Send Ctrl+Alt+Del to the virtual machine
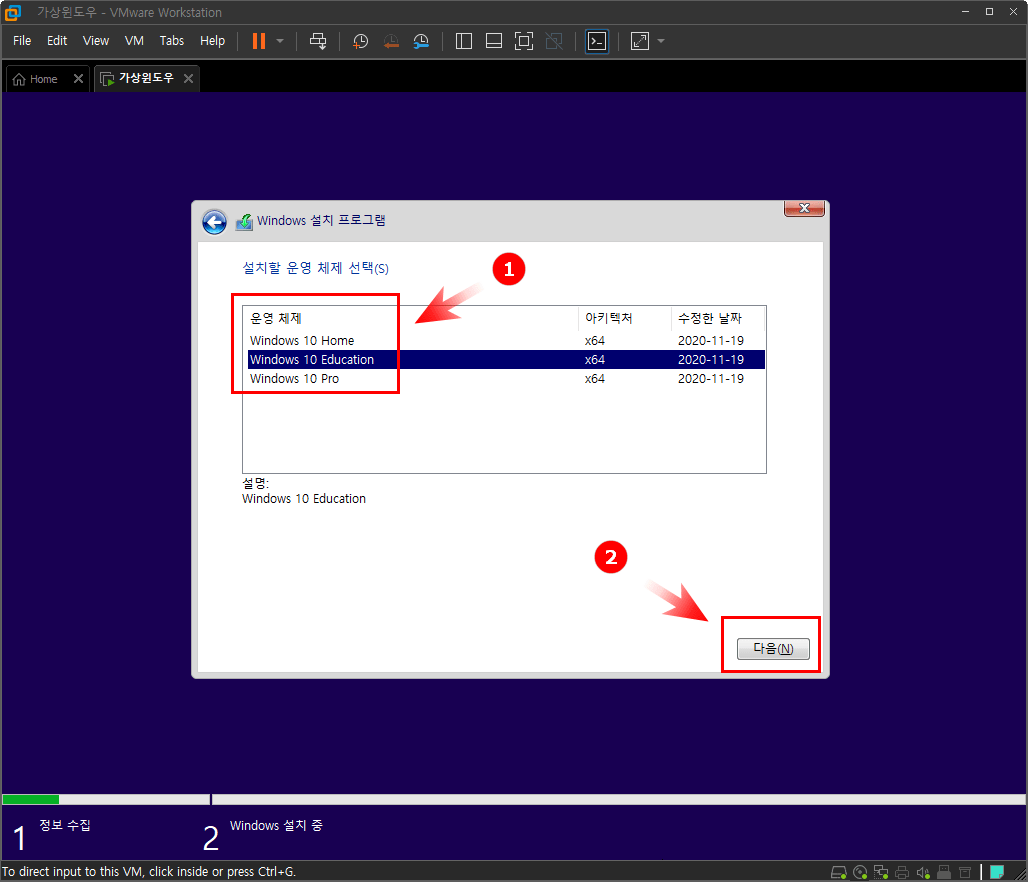The image size is (1028, 882). [318, 41]
